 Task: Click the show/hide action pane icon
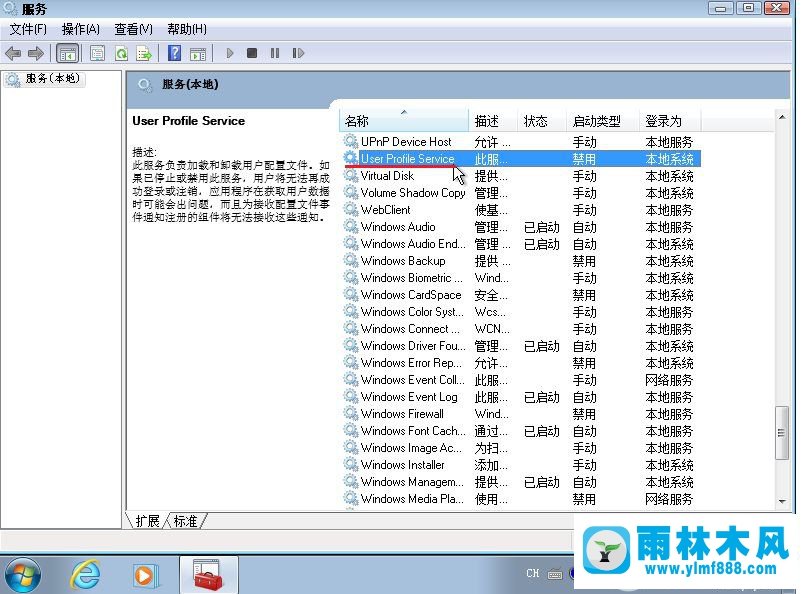pos(197,53)
